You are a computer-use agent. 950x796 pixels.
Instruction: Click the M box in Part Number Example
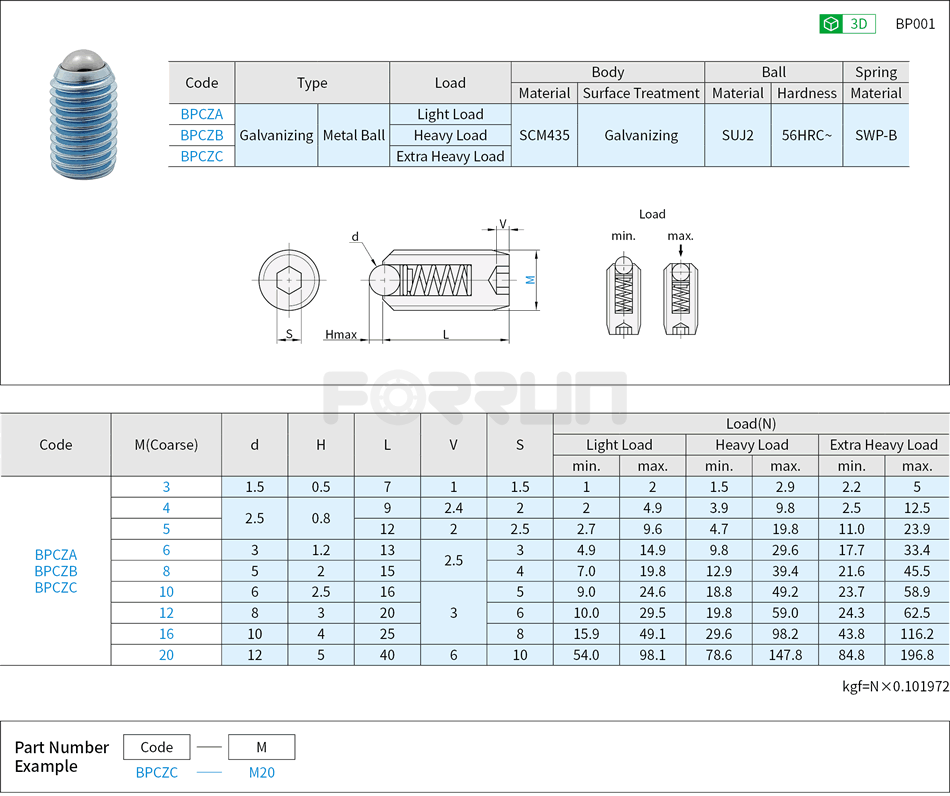tap(261, 747)
